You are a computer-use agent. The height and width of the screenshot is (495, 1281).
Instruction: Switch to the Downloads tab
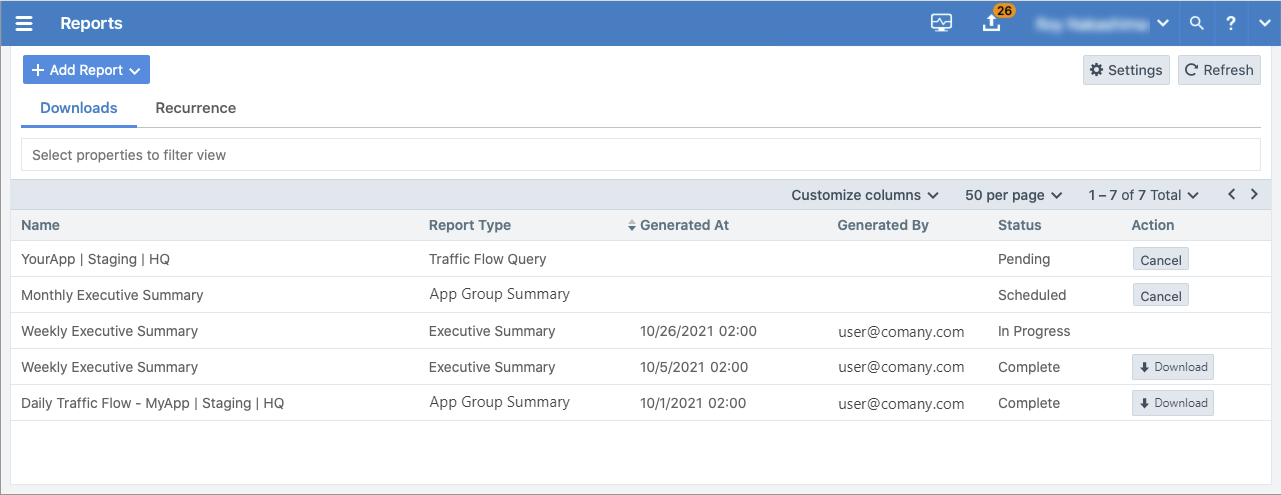coord(79,108)
